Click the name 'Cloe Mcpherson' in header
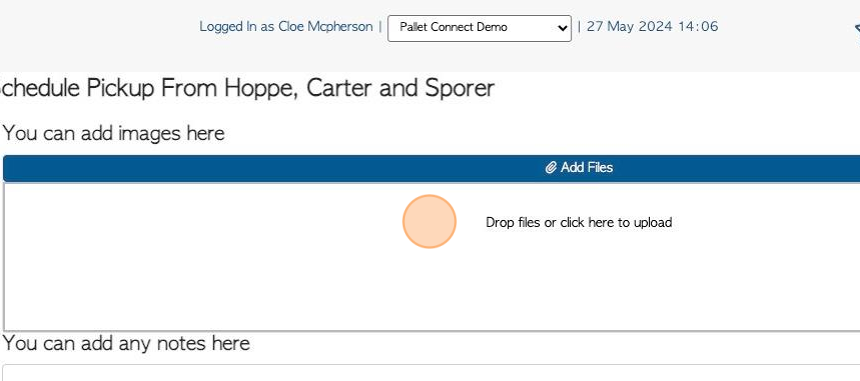860x381 pixels. [326, 26]
